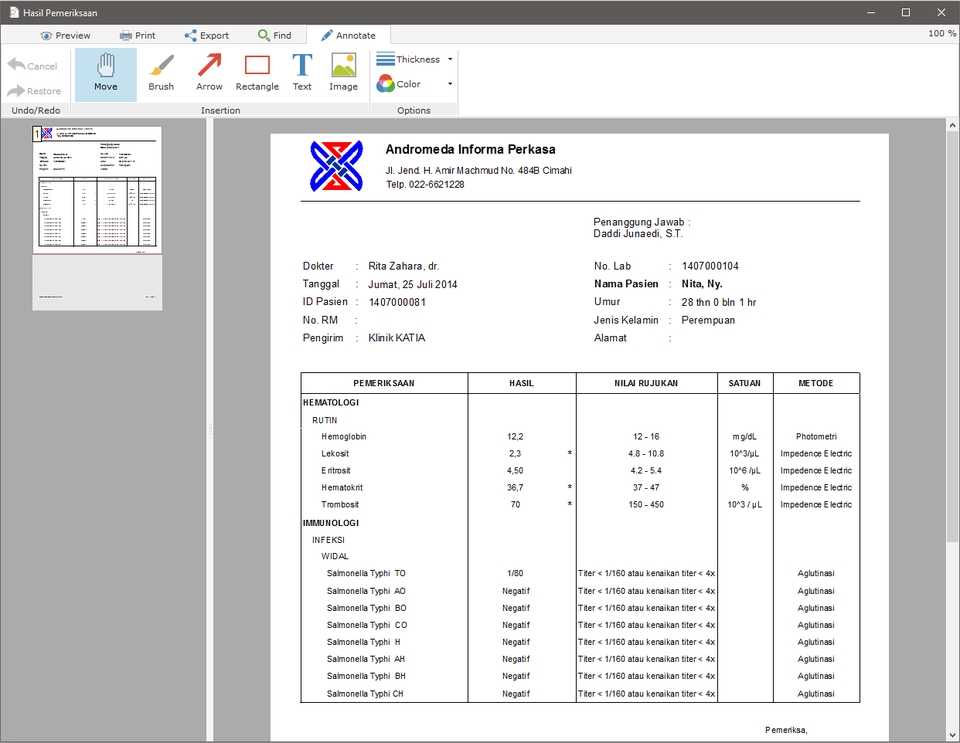Click Trombosit reference '150 - 450'
960x743 pixels.
tap(646, 505)
